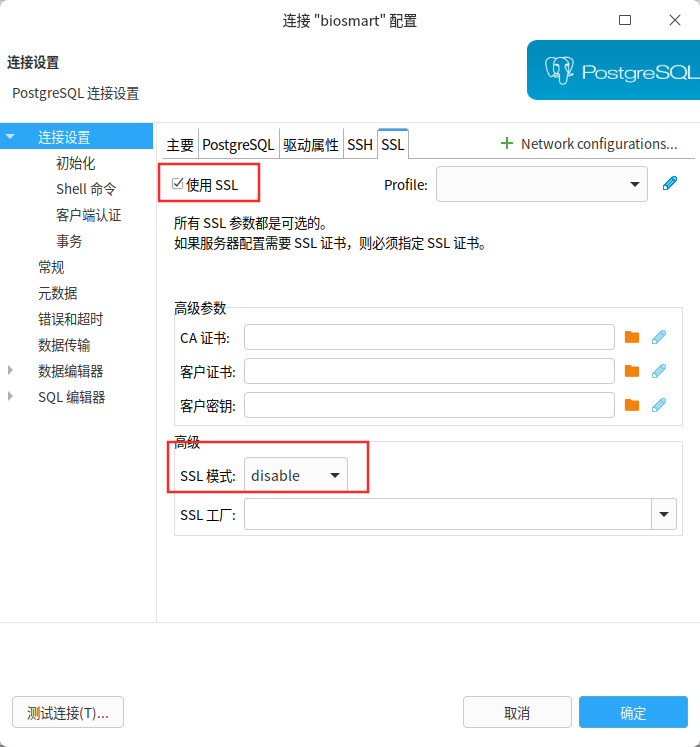
Task: Click the CA certificate folder browse icon
Action: (x=631, y=337)
